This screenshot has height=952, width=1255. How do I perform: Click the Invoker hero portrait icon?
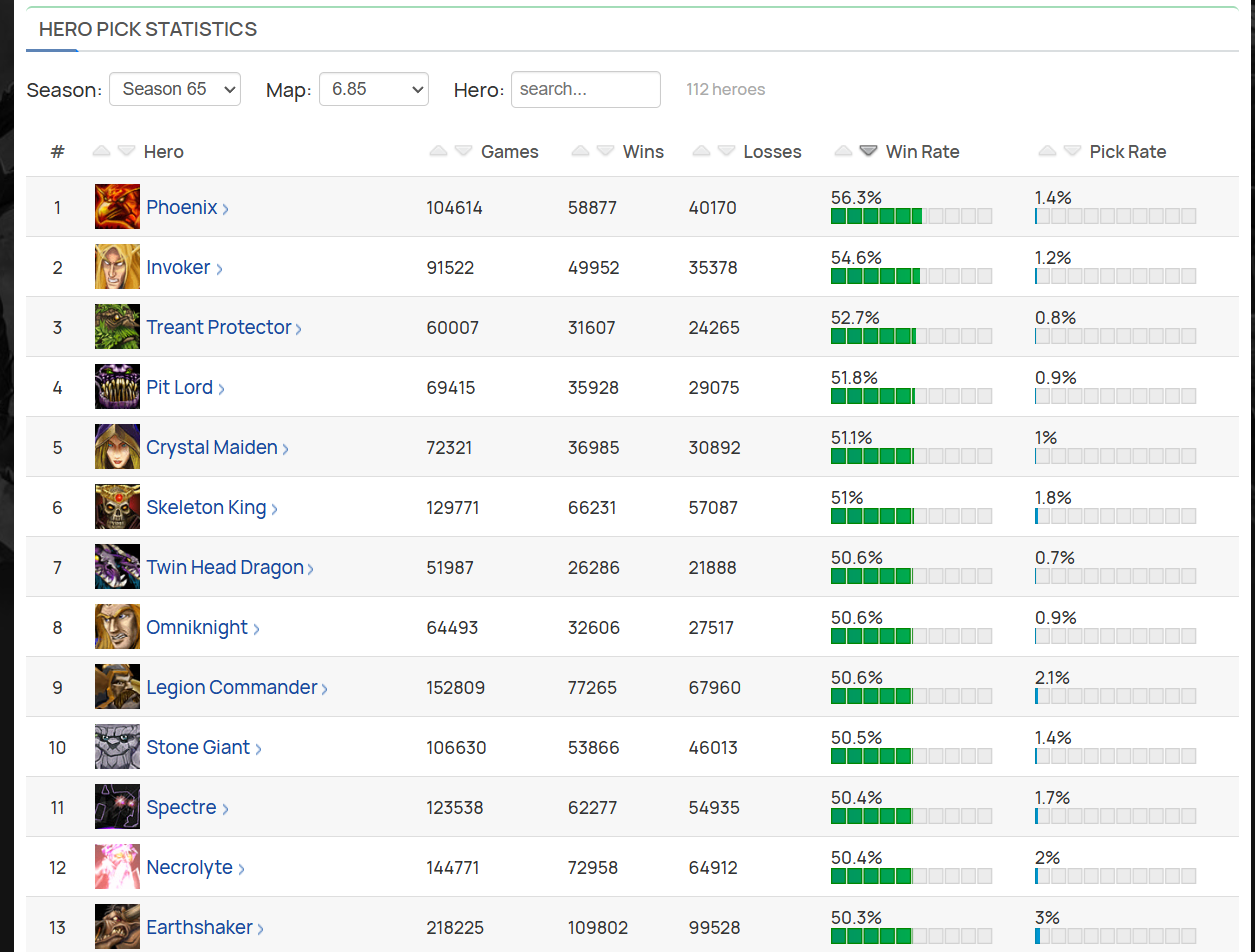[117, 267]
